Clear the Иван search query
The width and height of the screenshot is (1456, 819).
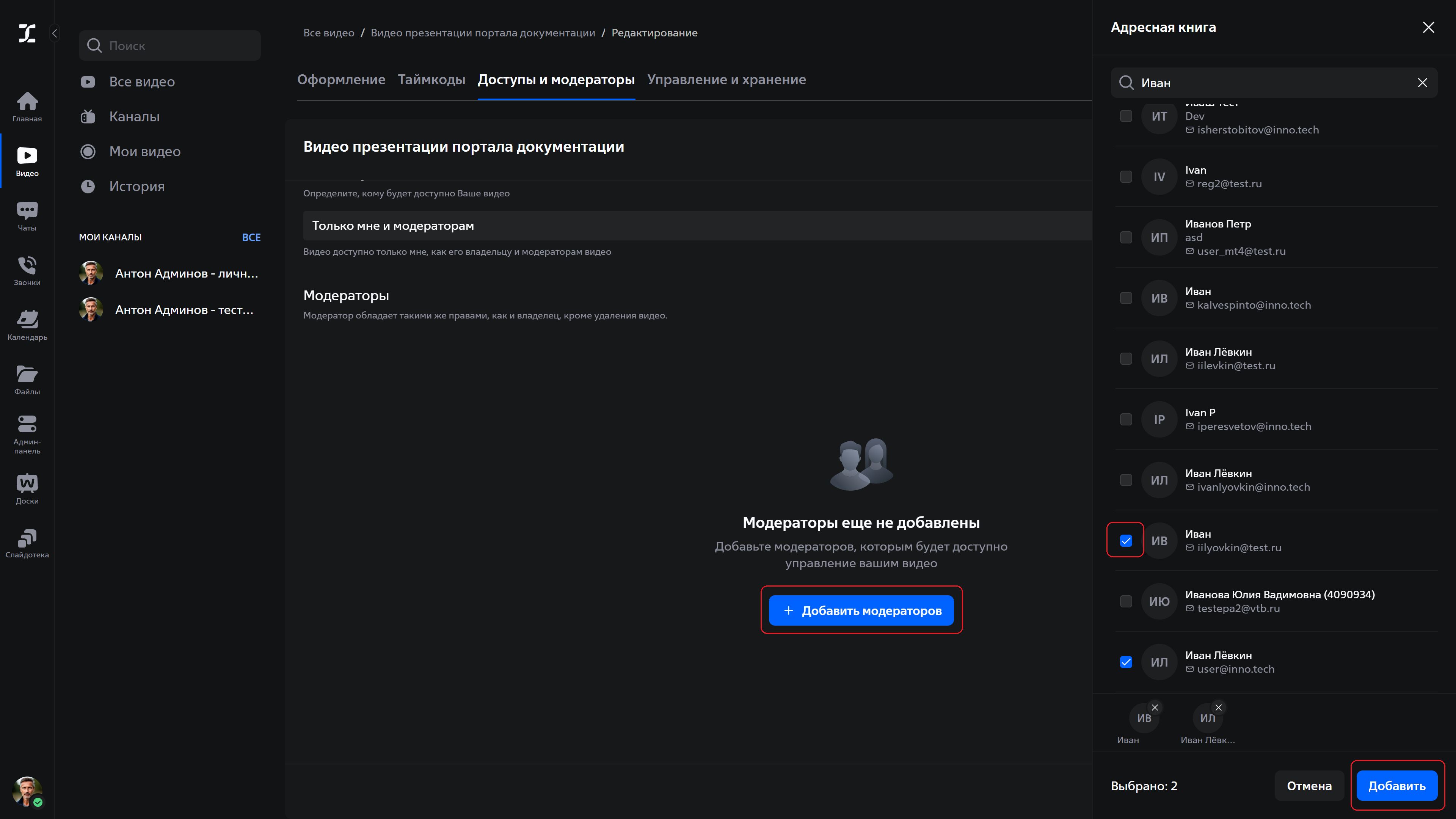[x=1423, y=83]
